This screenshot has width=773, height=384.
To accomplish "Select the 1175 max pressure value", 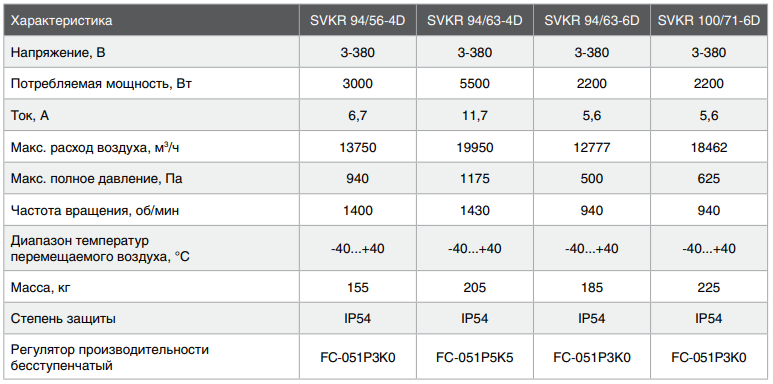I will (x=475, y=178).
